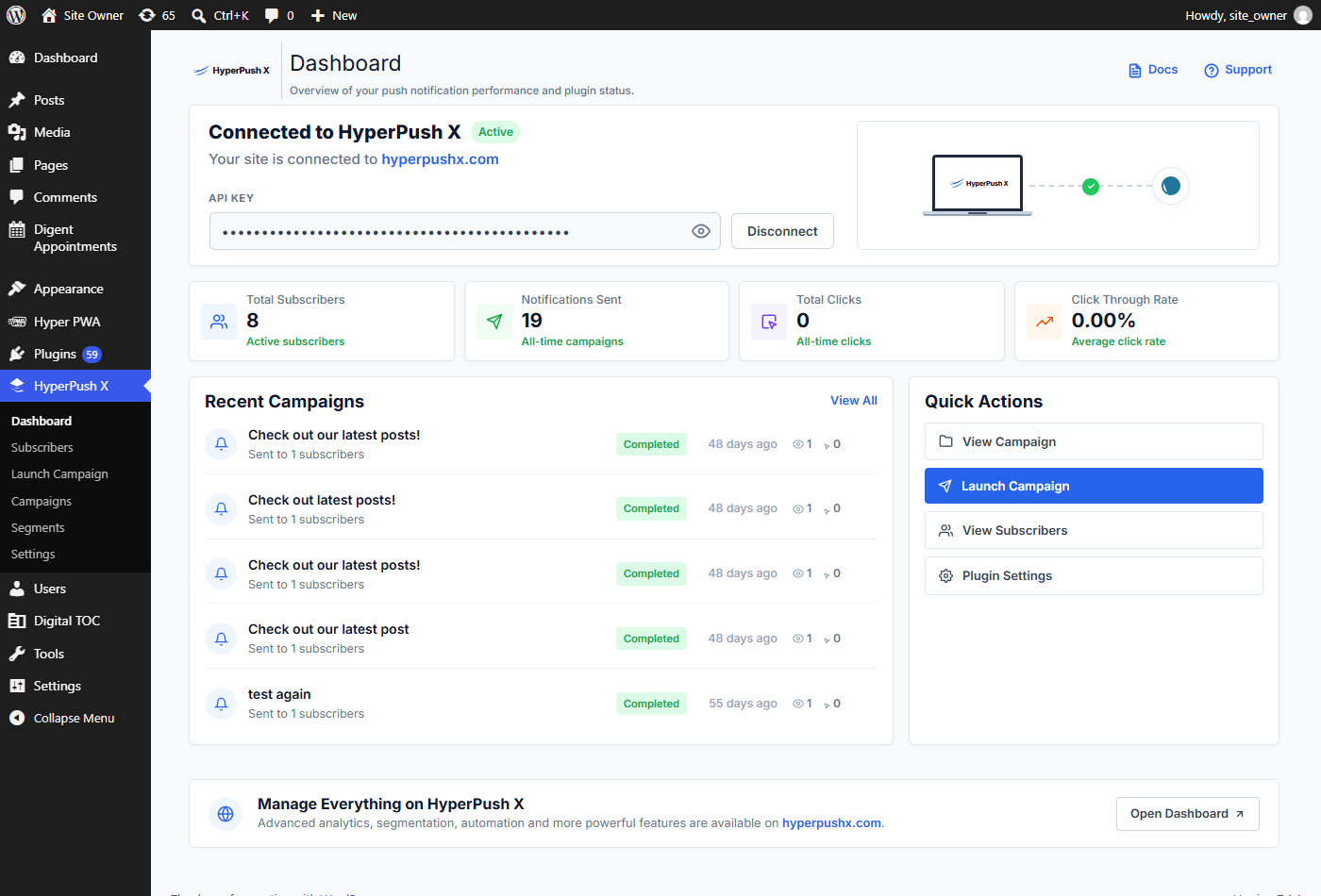Click the Completed badge for 'test again'

coord(651,704)
